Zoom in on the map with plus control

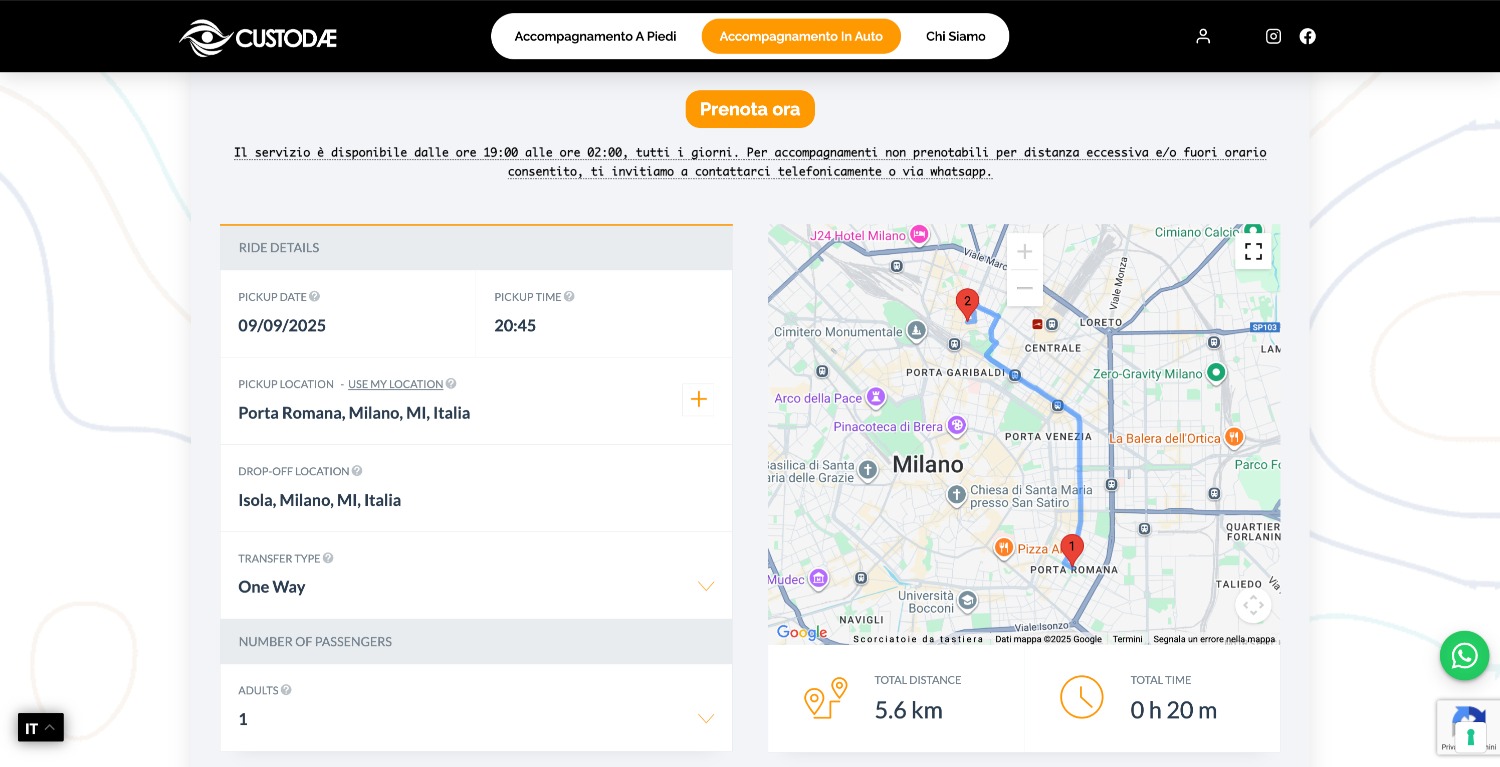click(1024, 251)
